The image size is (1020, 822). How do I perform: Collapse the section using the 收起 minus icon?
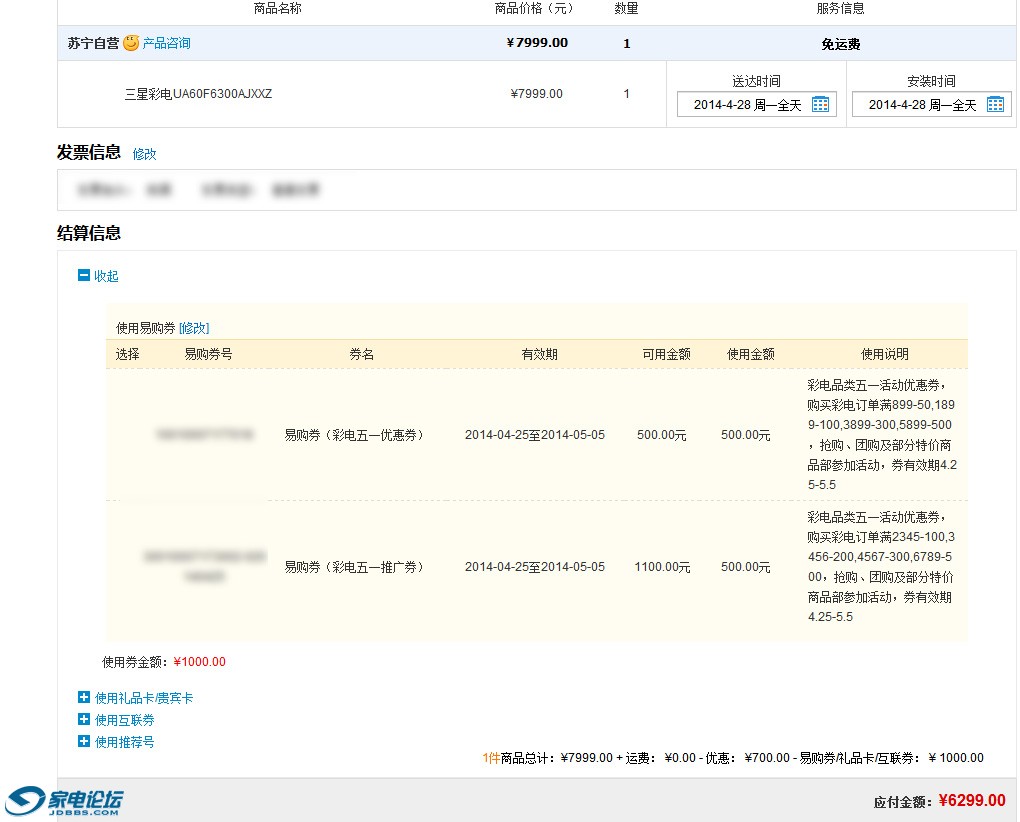pyautogui.click(x=84, y=276)
